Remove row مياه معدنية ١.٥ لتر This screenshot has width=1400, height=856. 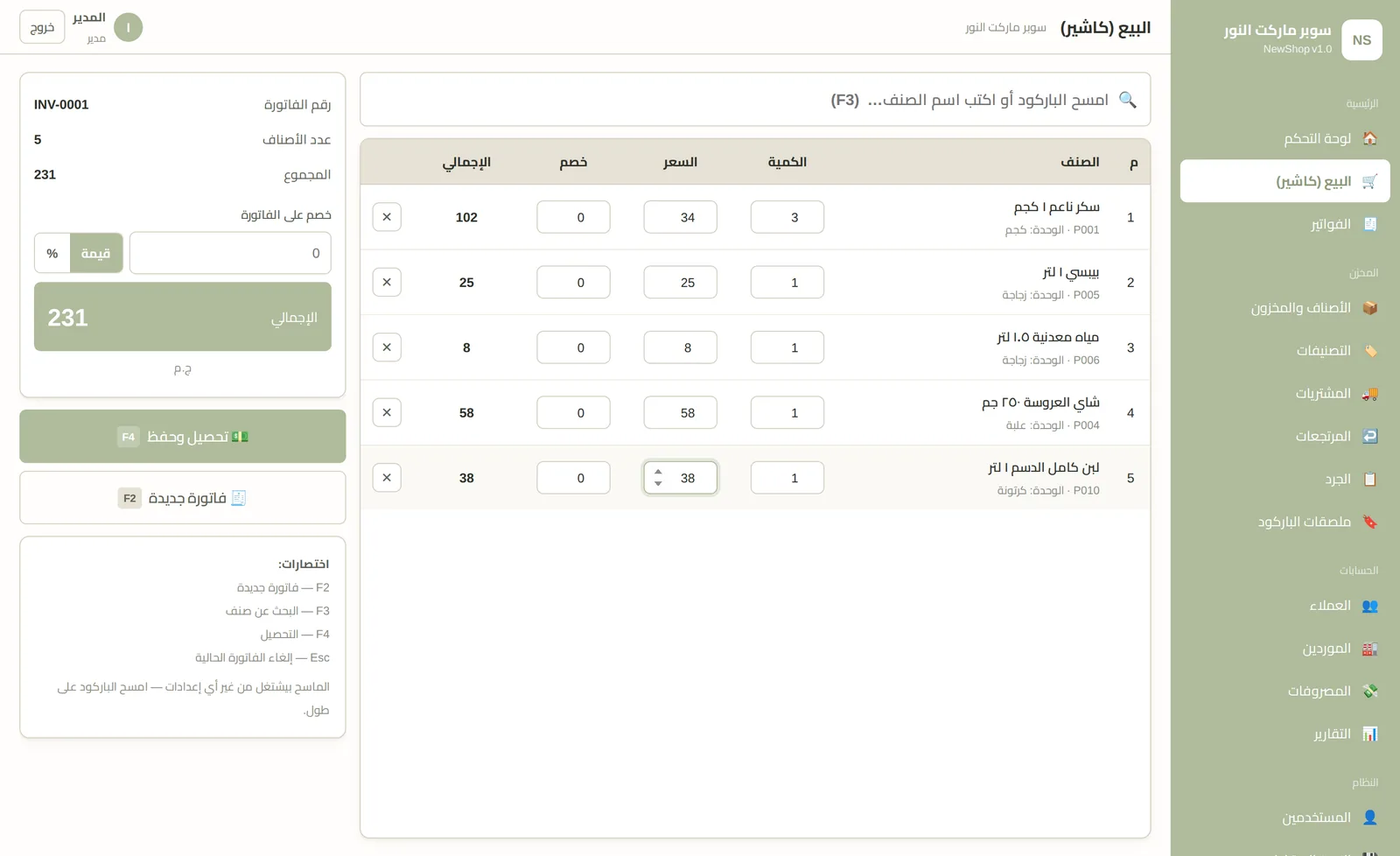click(x=387, y=347)
